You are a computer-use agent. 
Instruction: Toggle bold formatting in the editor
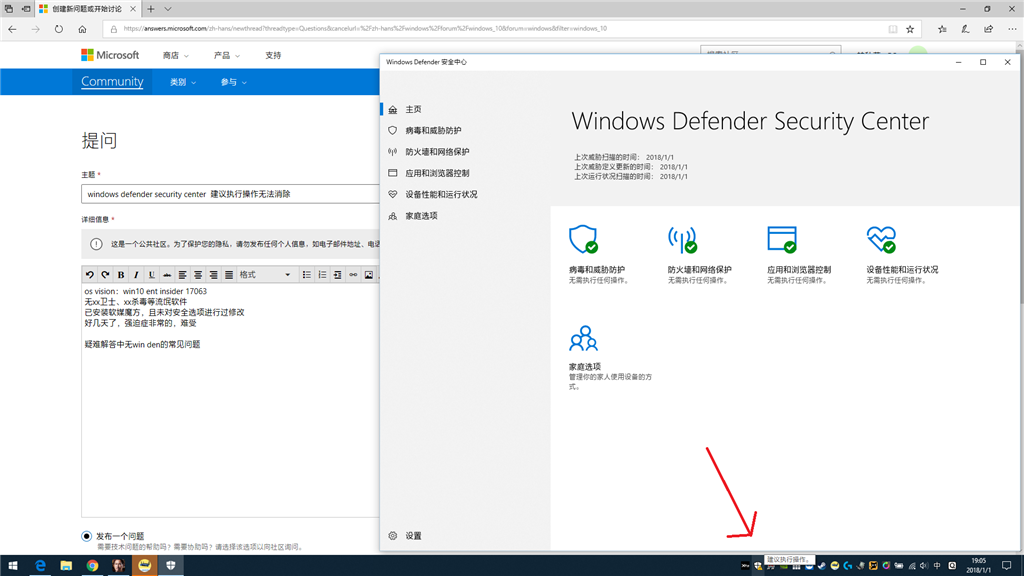click(x=121, y=275)
